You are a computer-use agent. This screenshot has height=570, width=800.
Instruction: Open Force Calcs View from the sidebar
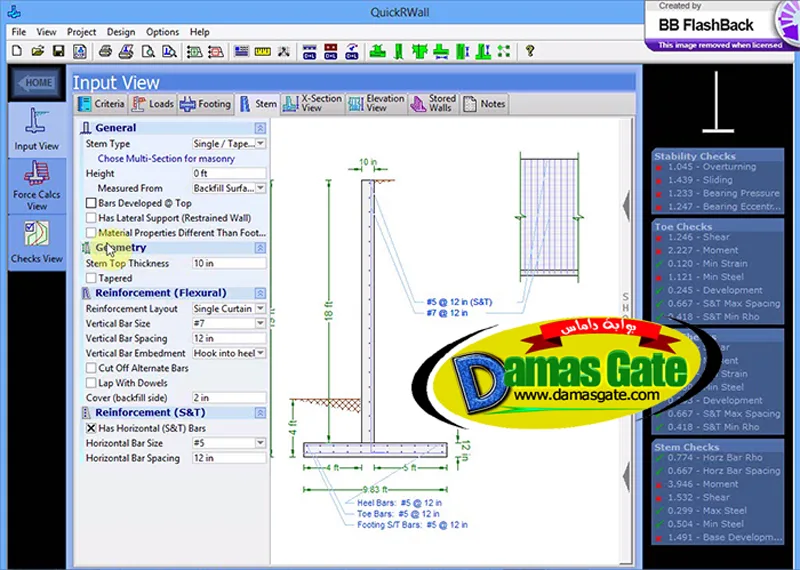click(x=37, y=186)
